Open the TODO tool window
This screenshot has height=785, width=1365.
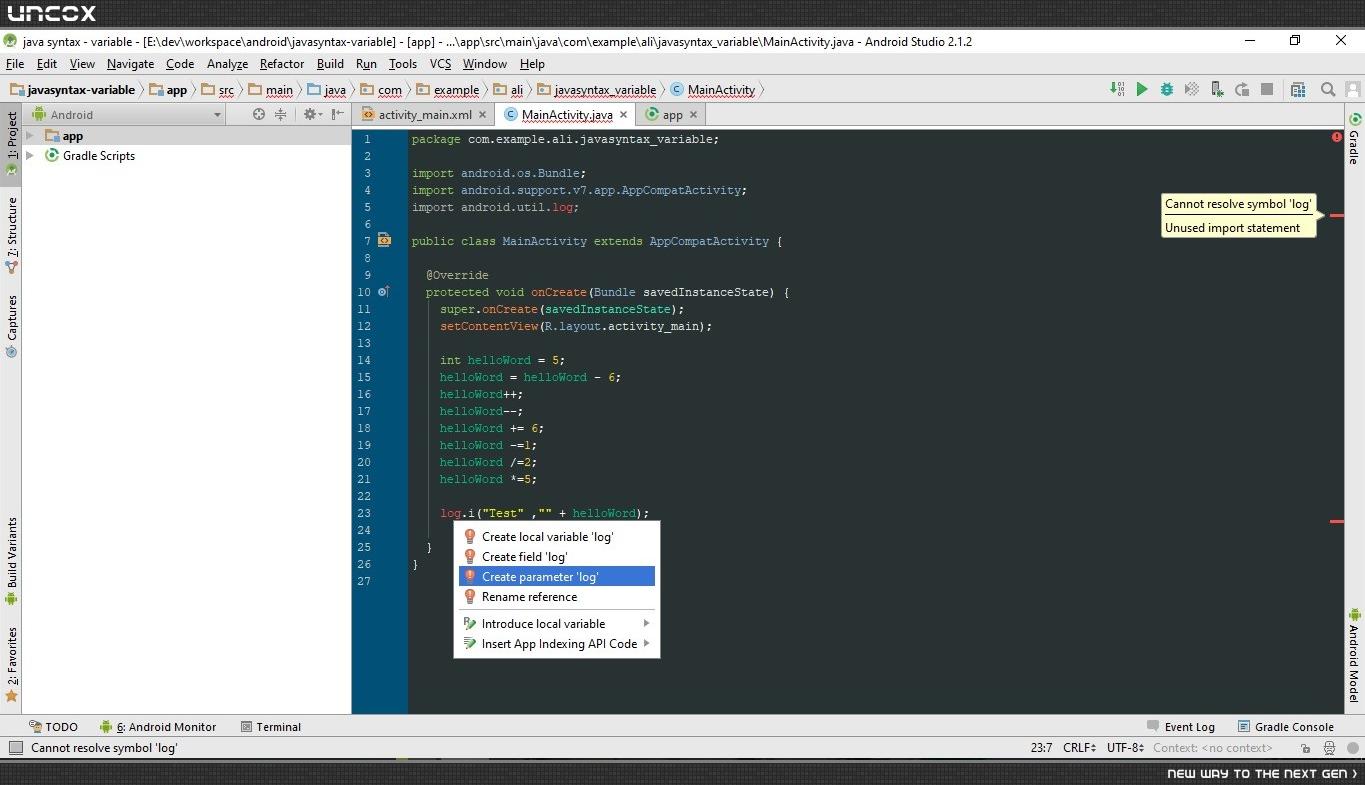point(53,727)
